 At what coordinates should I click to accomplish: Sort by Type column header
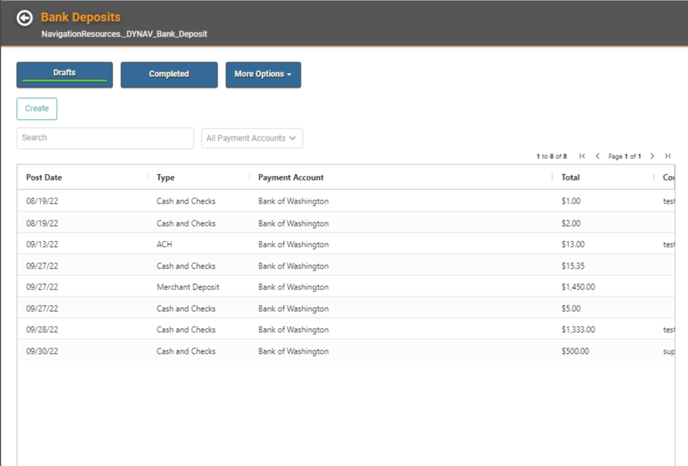[166, 178]
